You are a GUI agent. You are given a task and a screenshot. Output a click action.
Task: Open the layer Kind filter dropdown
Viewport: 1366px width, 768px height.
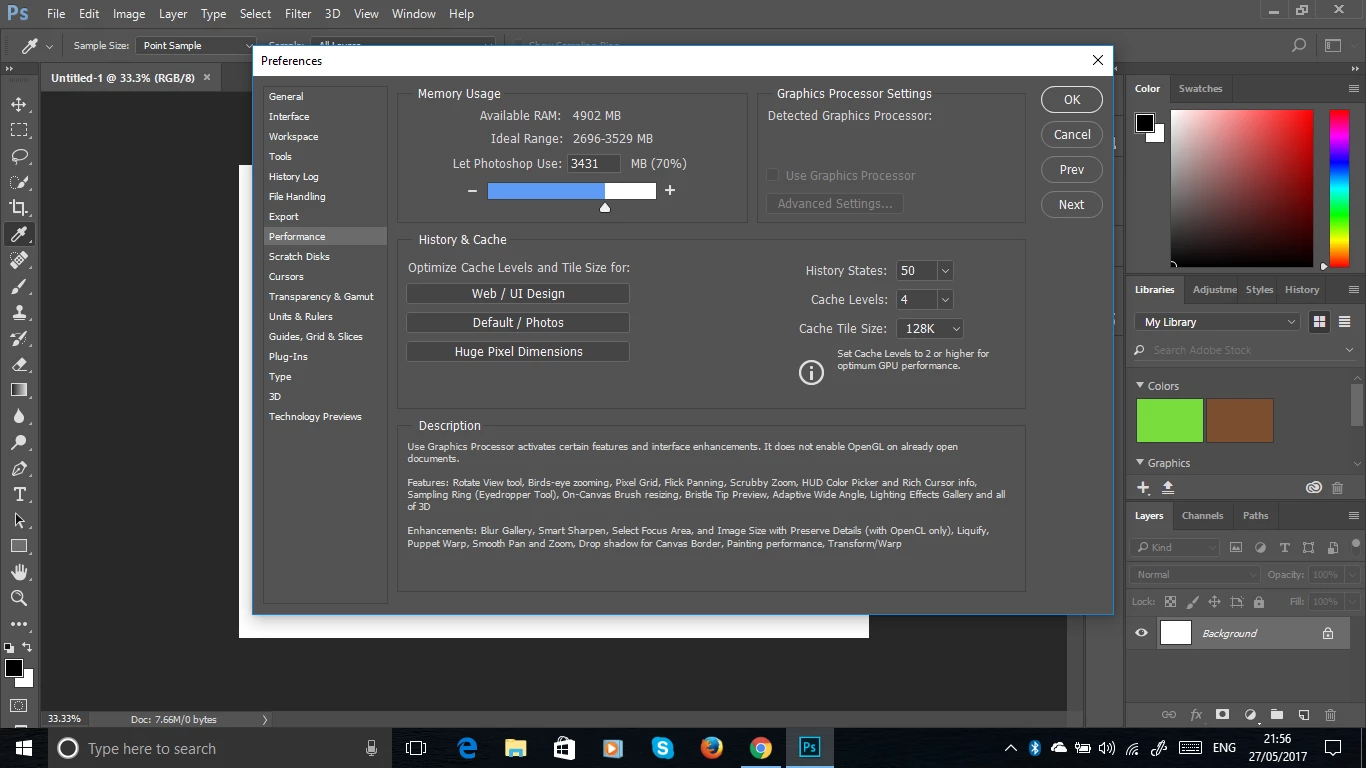point(1176,547)
